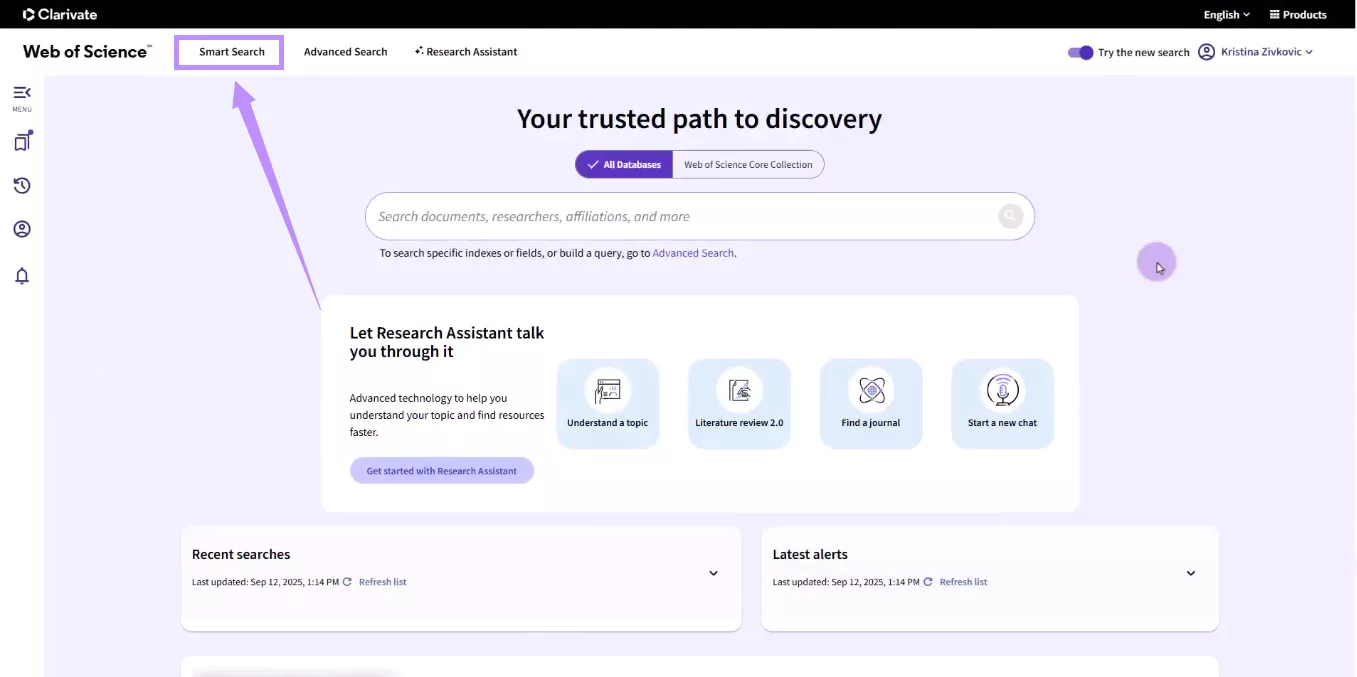Switch to the Smart Search tab
The image size is (1357, 677).
(x=229, y=51)
